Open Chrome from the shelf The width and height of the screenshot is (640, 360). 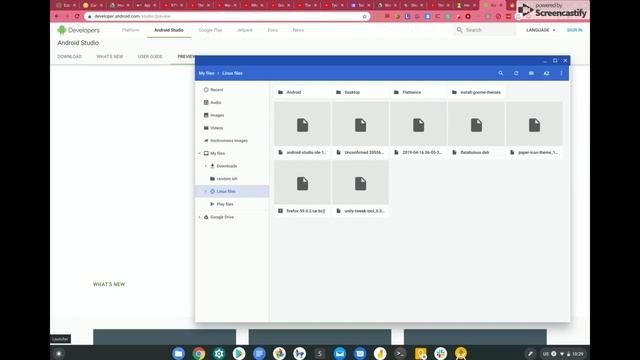point(199,353)
